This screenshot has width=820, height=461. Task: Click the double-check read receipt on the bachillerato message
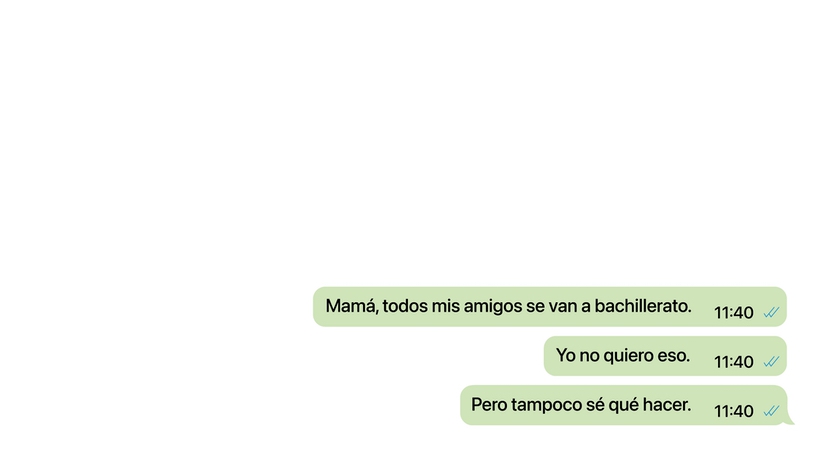[x=771, y=313]
